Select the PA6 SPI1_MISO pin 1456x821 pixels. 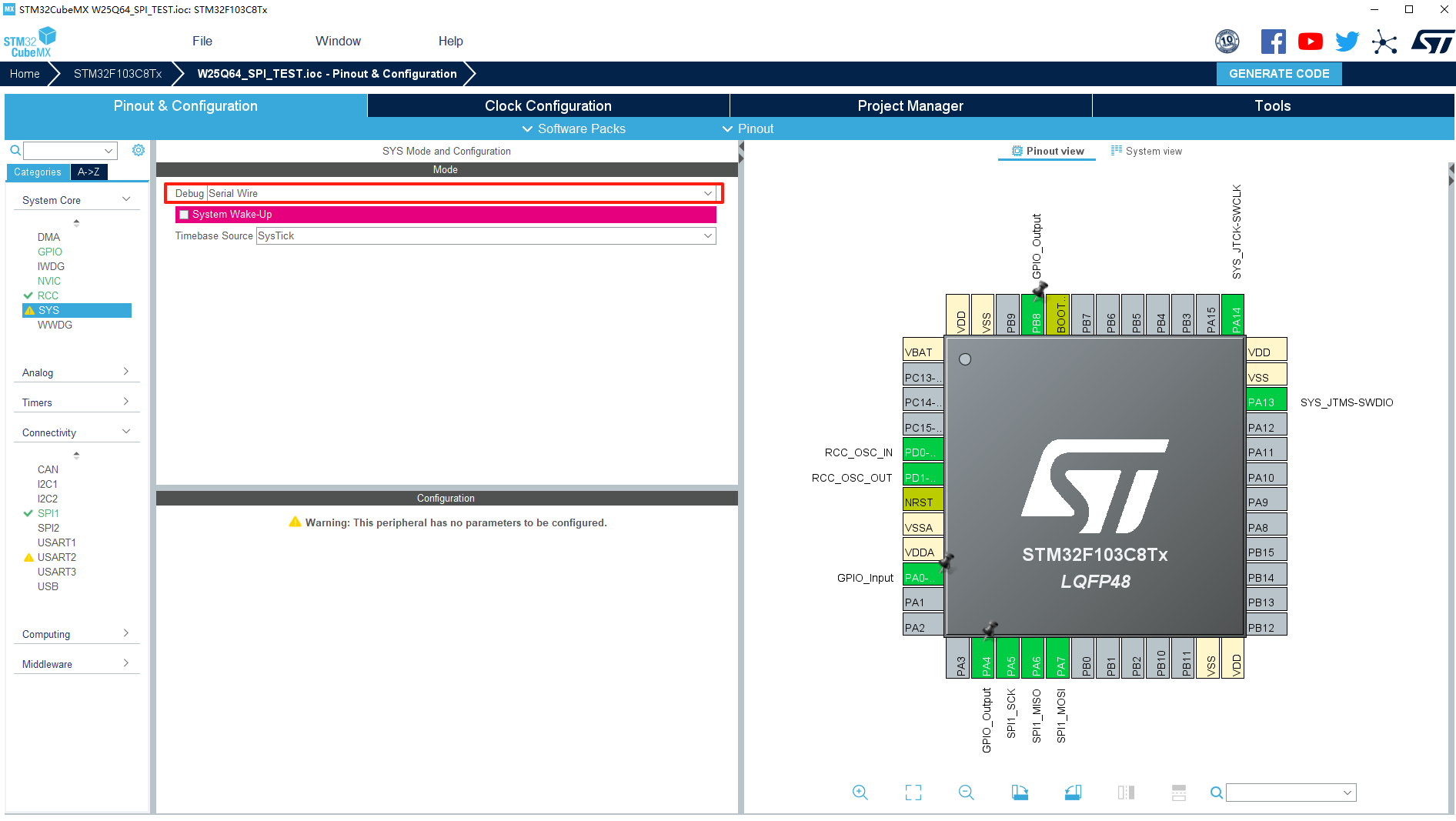click(1033, 658)
